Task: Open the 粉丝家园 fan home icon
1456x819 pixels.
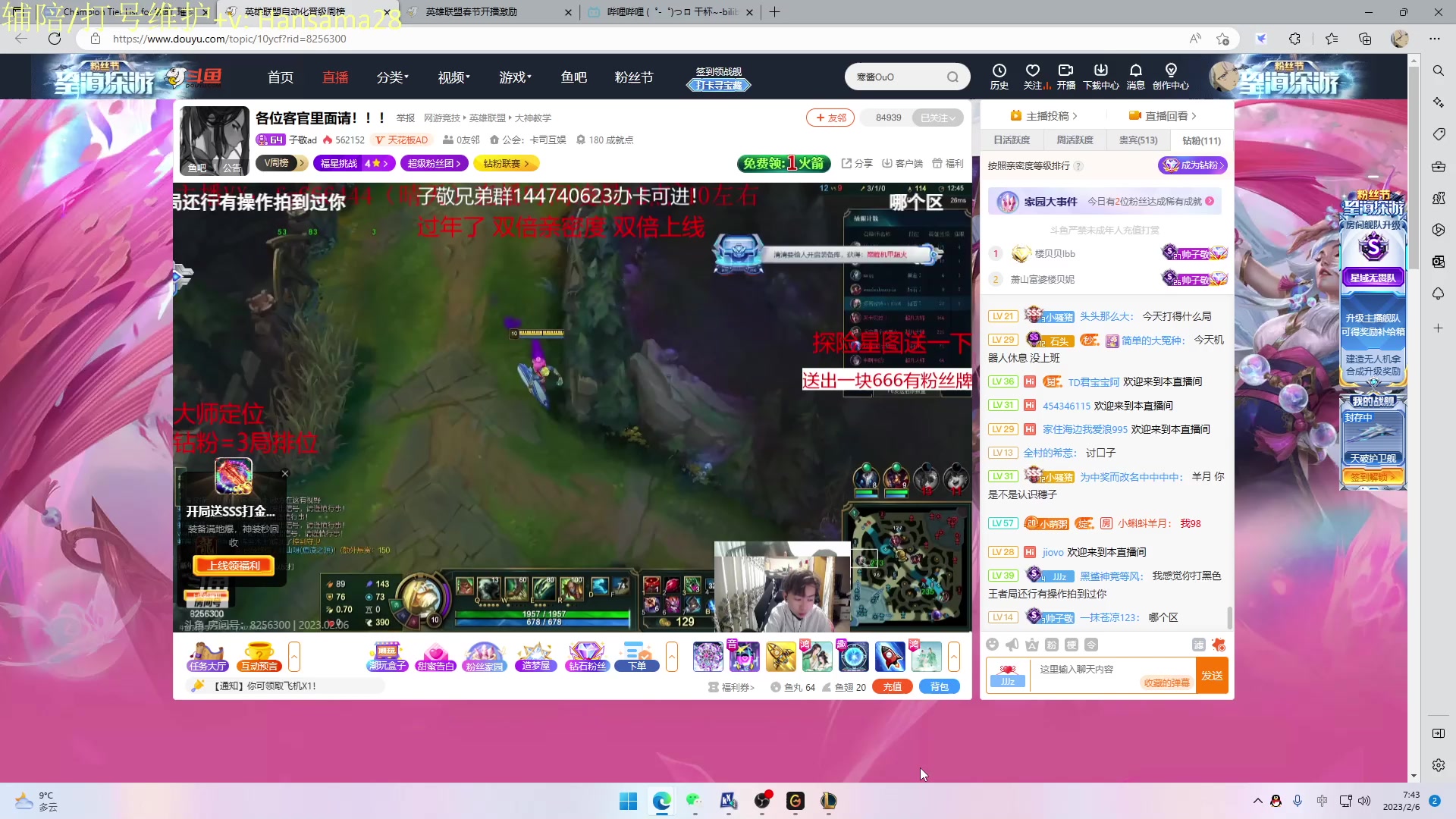Action: tap(484, 657)
